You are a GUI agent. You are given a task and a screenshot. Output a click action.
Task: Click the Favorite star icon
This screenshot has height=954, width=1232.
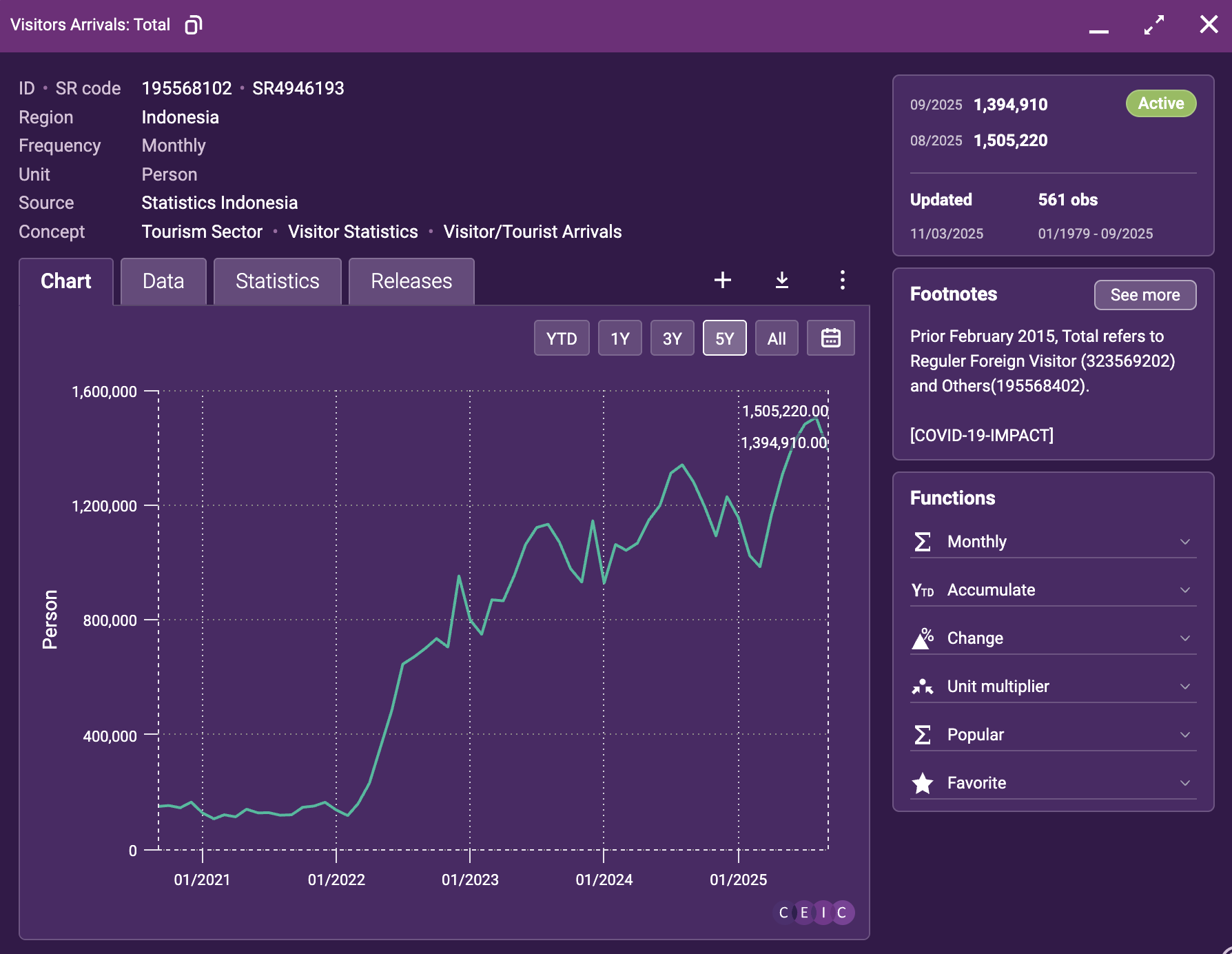click(922, 783)
